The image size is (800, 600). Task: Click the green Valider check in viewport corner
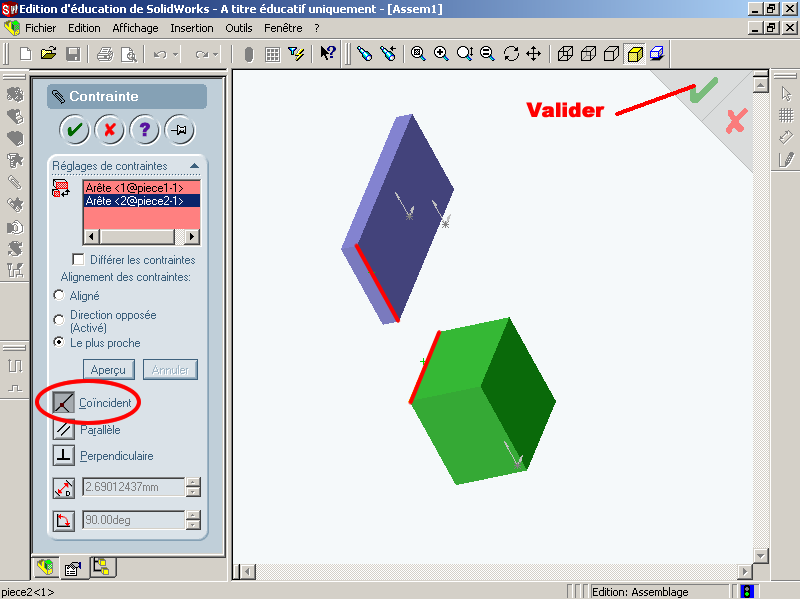[x=704, y=90]
